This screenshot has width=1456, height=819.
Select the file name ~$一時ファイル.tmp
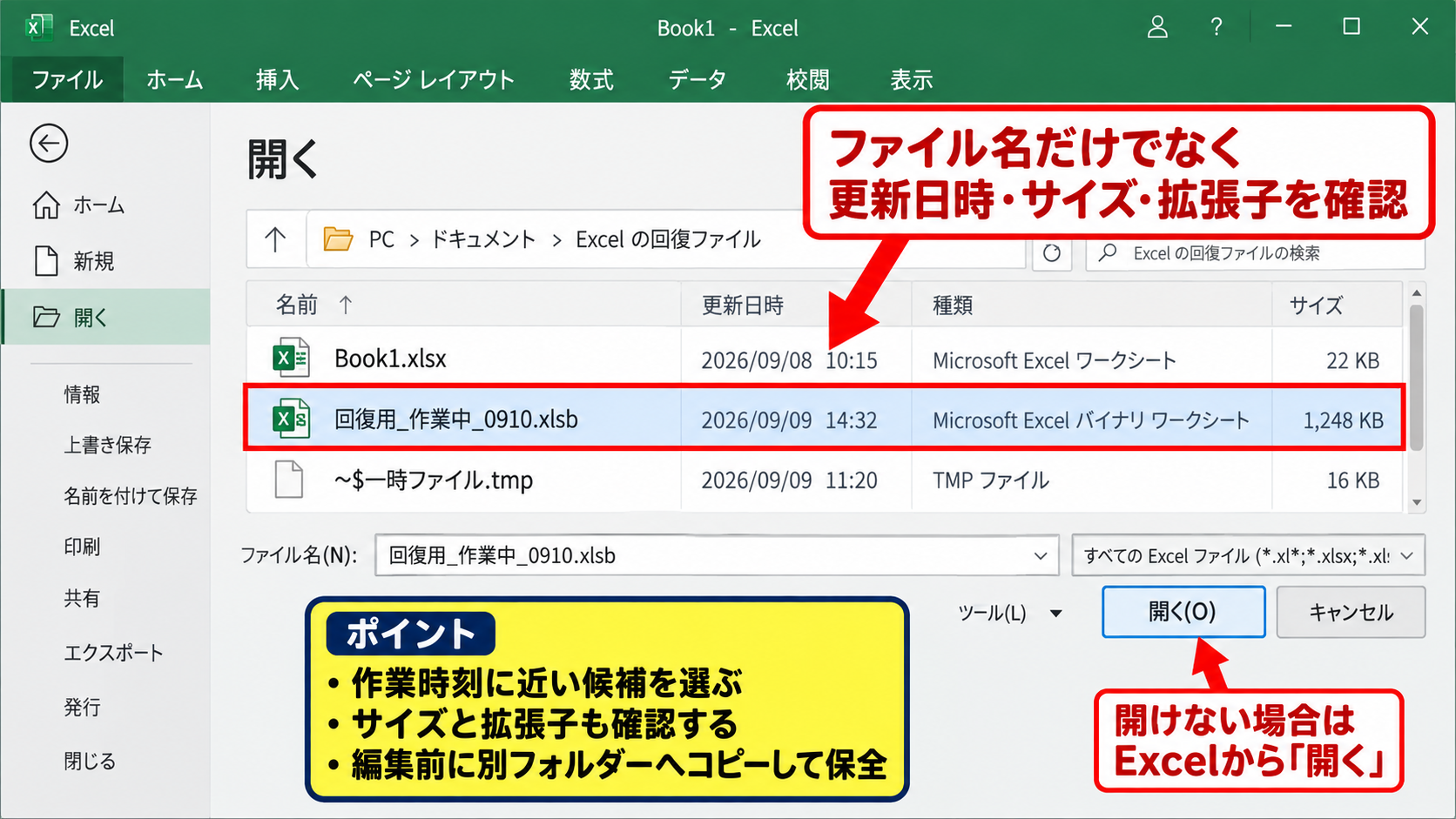tap(434, 480)
